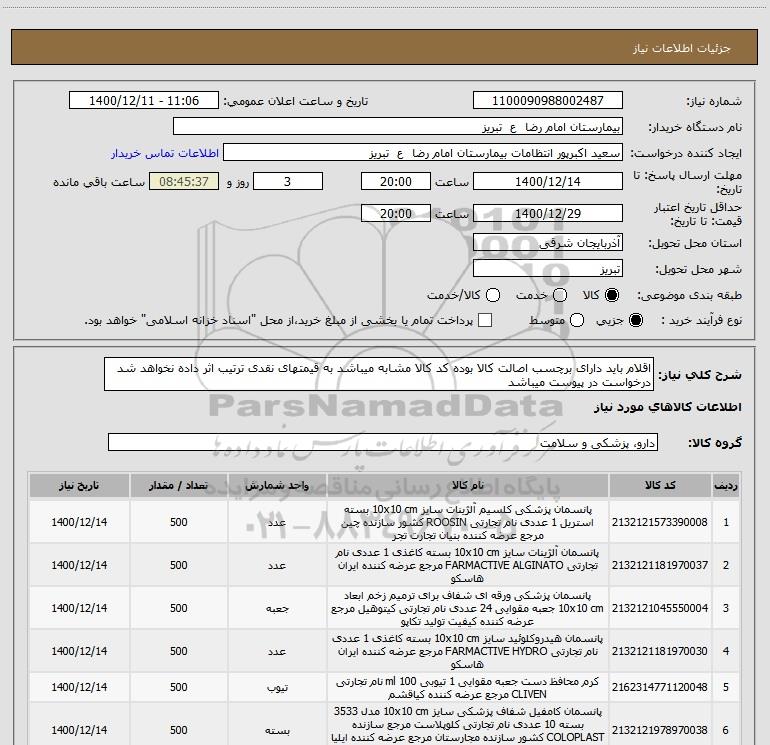Viewport: 770px width, 745px height.
Task: Click the FARMACTIVE ALGINATO item name
Action: (x=468, y=565)
